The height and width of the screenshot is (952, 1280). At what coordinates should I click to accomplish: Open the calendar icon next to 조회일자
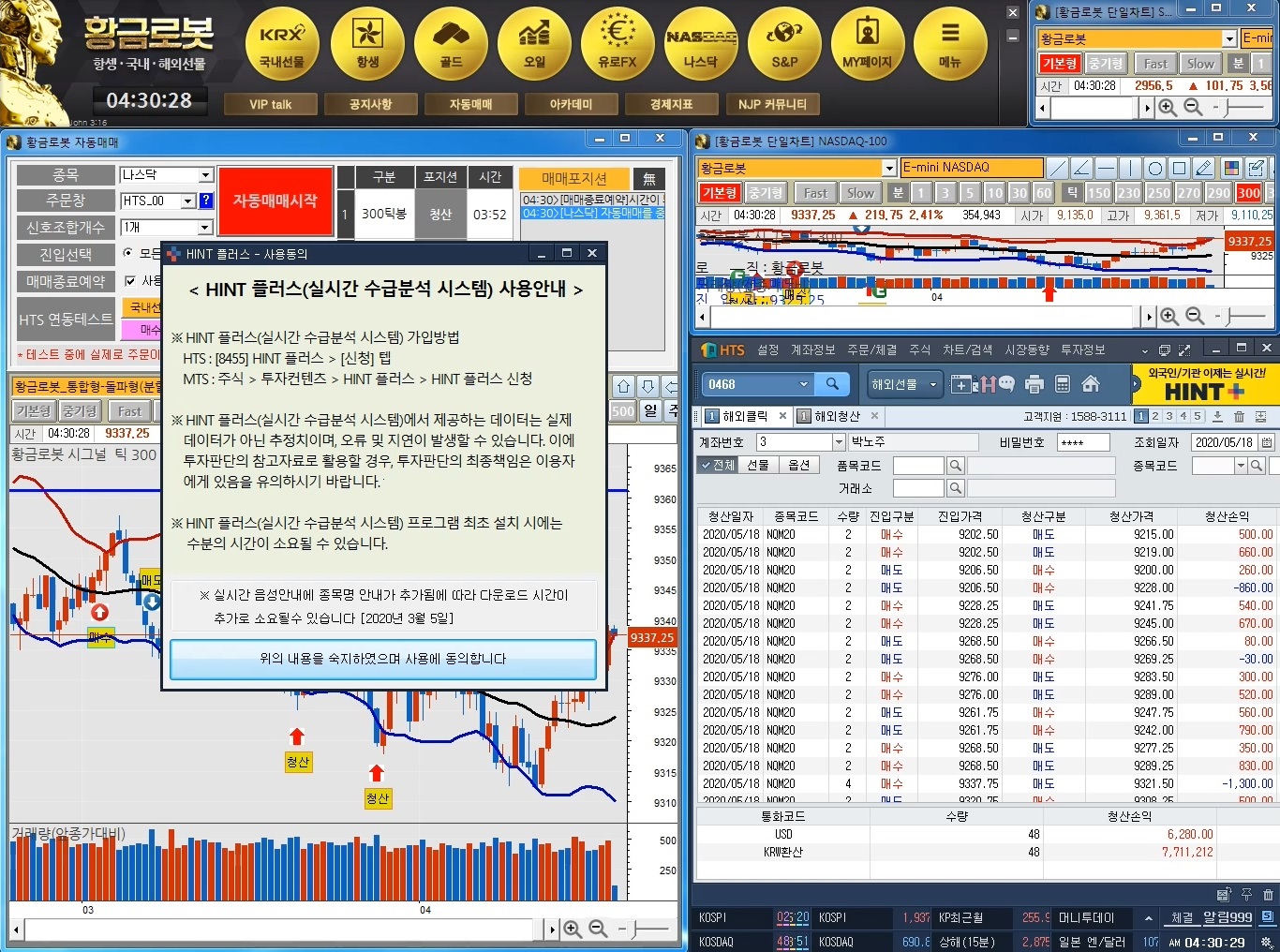coord(1267,442)
